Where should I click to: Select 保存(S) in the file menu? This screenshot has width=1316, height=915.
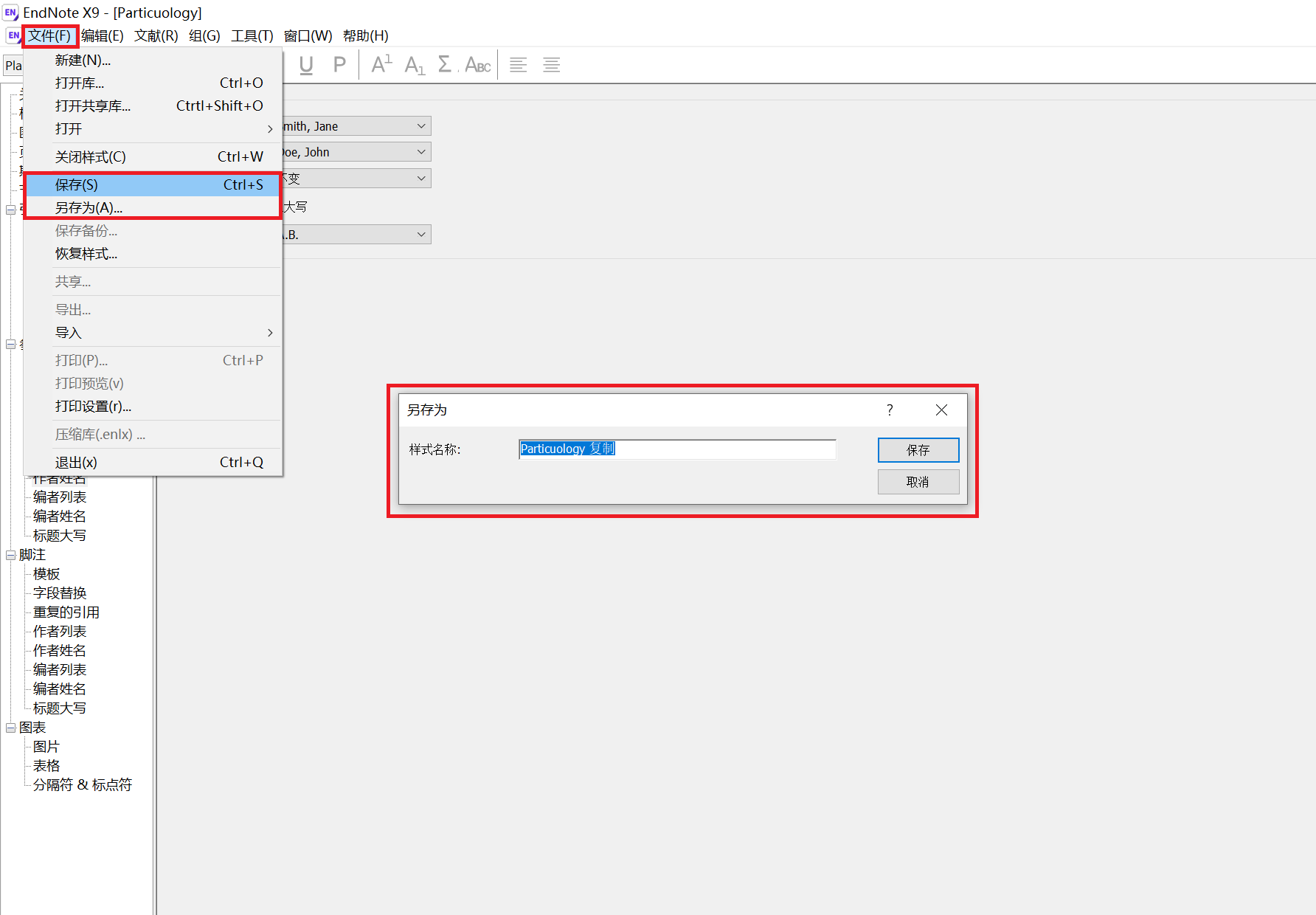[x=153, y=184]
